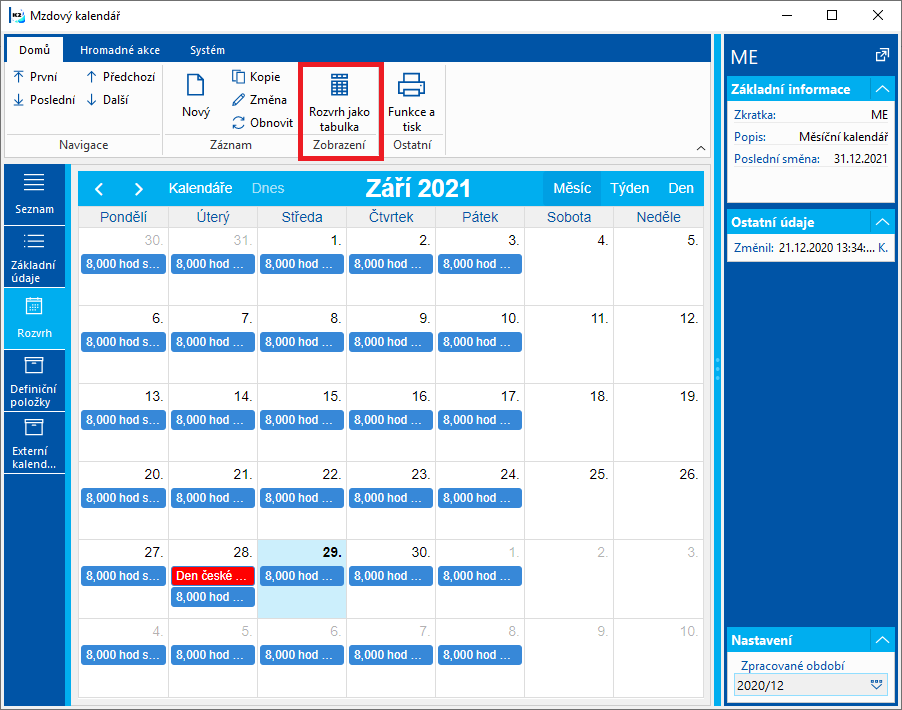Open the Systém ribbon tab
The width and height of the screenshot is (902, 710).
(x=207, y=50)
